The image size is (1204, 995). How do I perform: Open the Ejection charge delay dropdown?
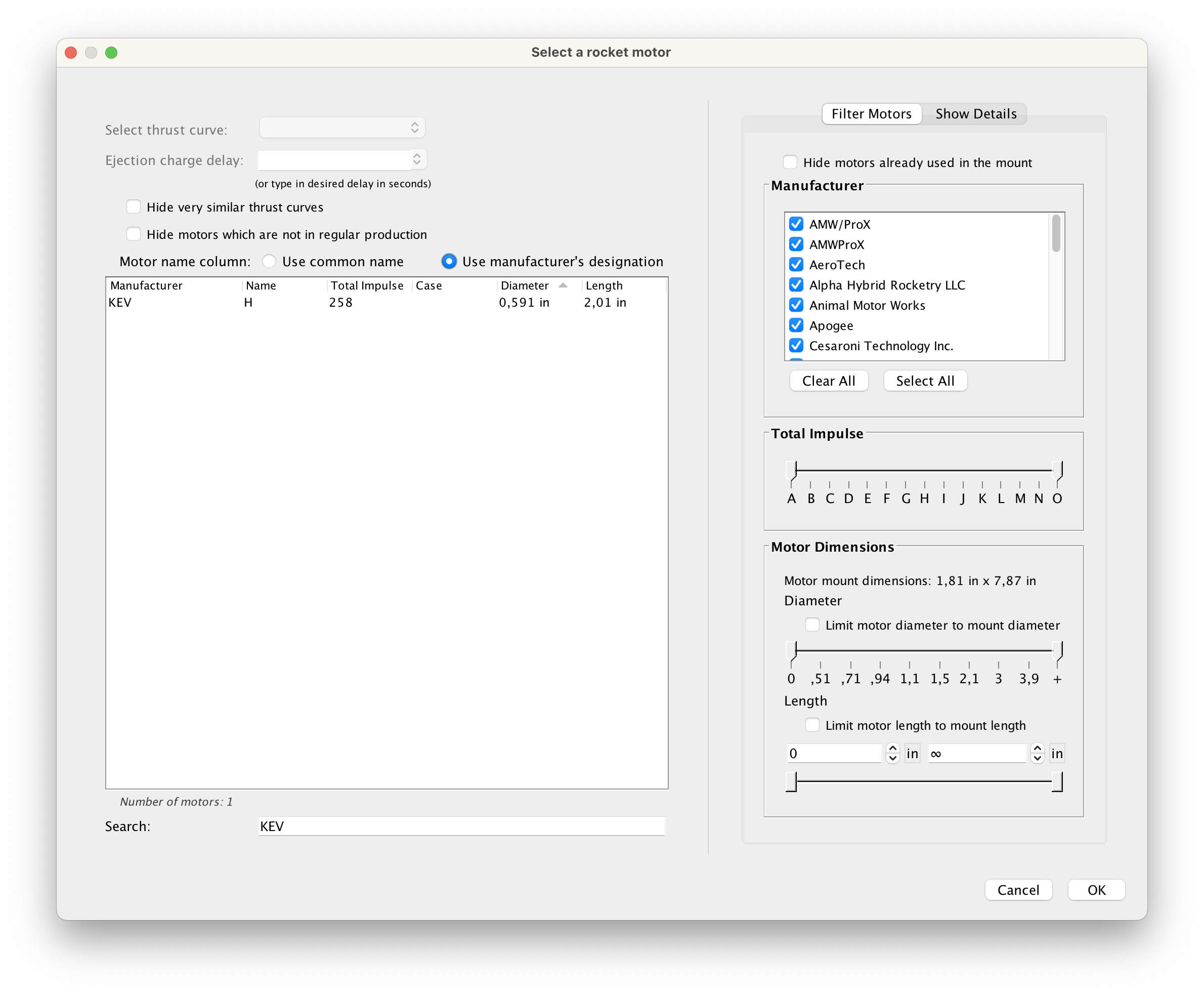(x=342, y=159)
